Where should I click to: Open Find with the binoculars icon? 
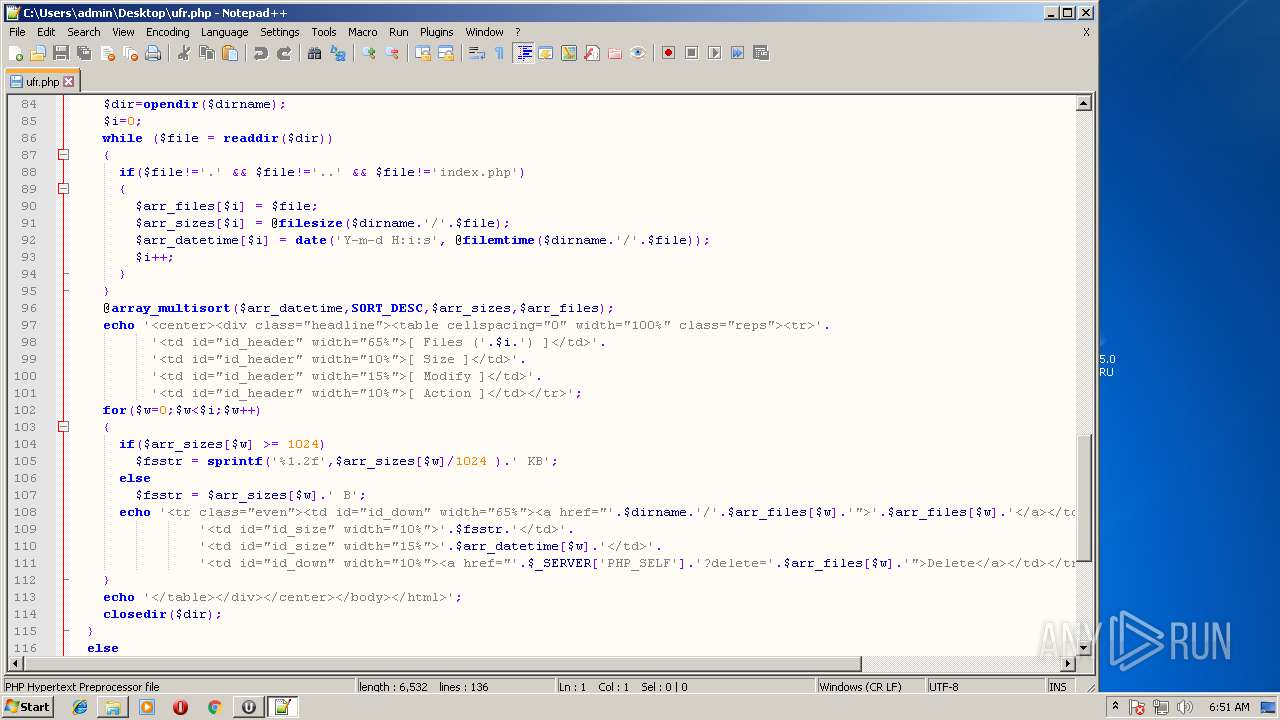coord(315,53)
